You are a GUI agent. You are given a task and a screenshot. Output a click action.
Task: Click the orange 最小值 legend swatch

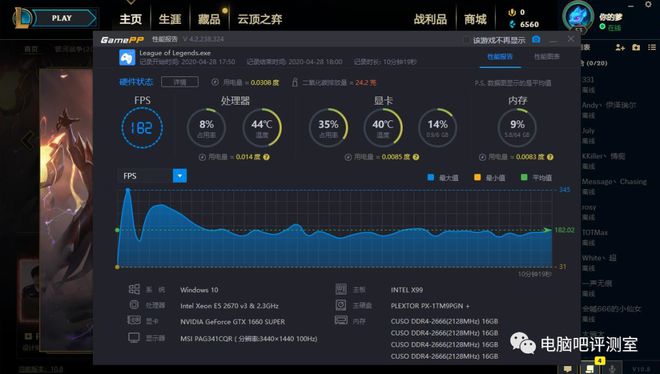(477, 177)
